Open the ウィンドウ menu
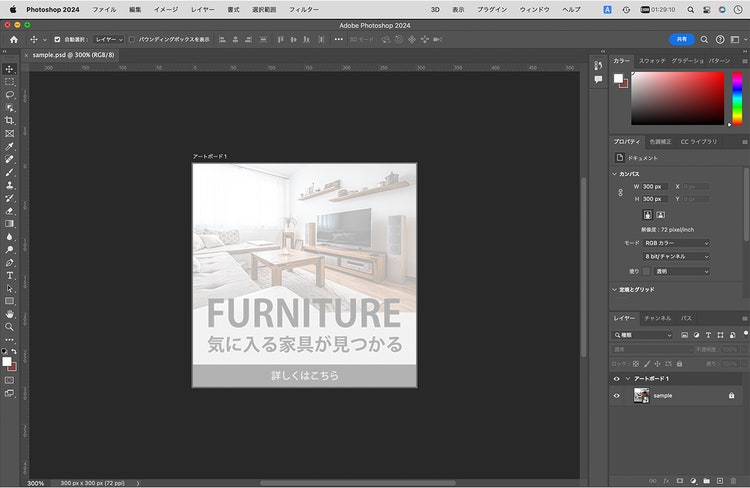The width and height of the screenshot is (750, 488). coord(534,10)
